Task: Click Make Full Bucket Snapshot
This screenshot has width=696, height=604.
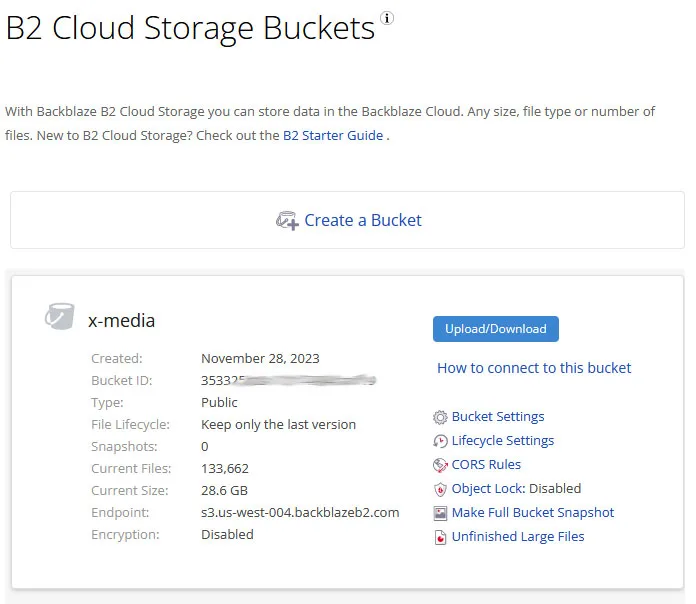Action: [533, 513]
